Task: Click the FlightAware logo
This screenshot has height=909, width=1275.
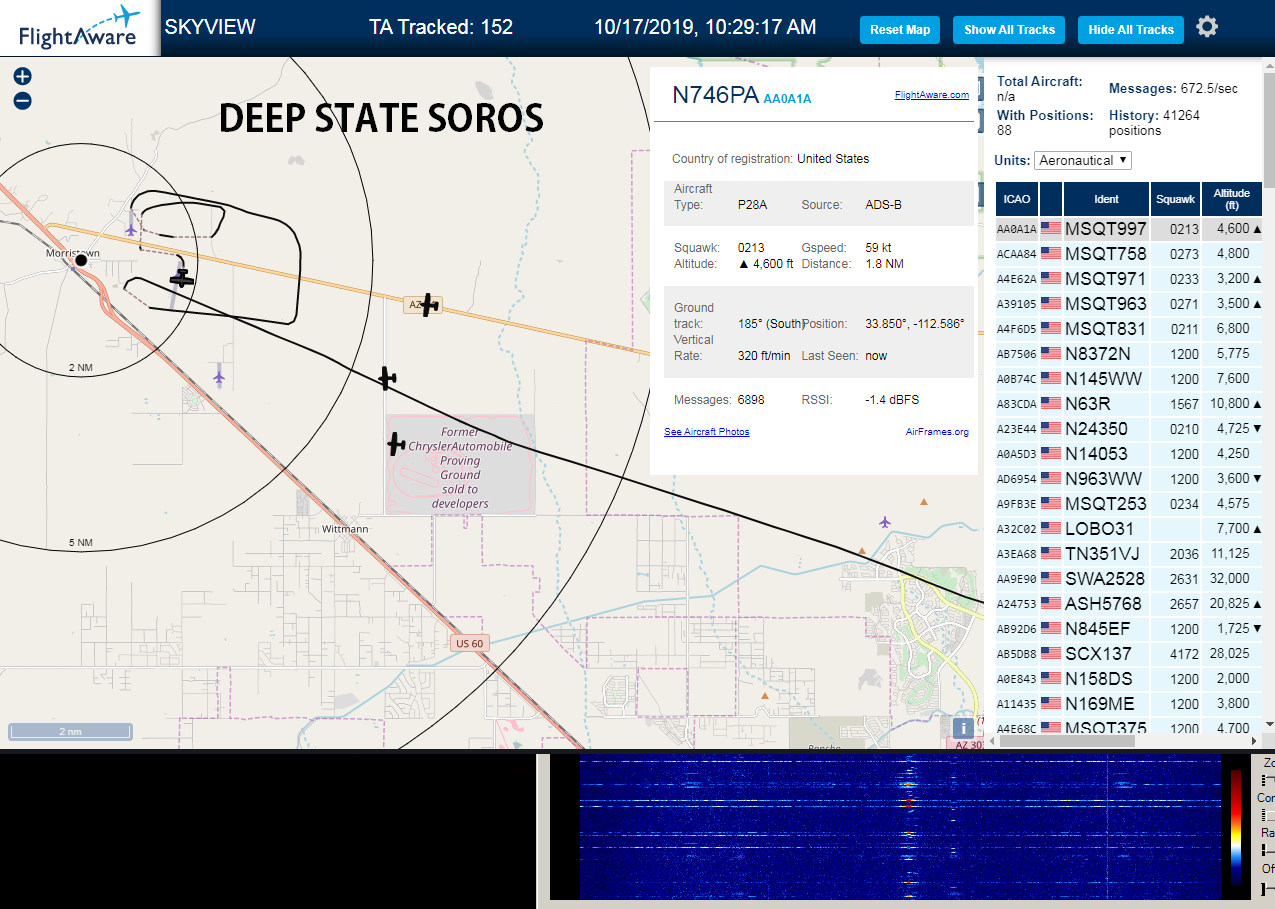Action: point(80,28)
